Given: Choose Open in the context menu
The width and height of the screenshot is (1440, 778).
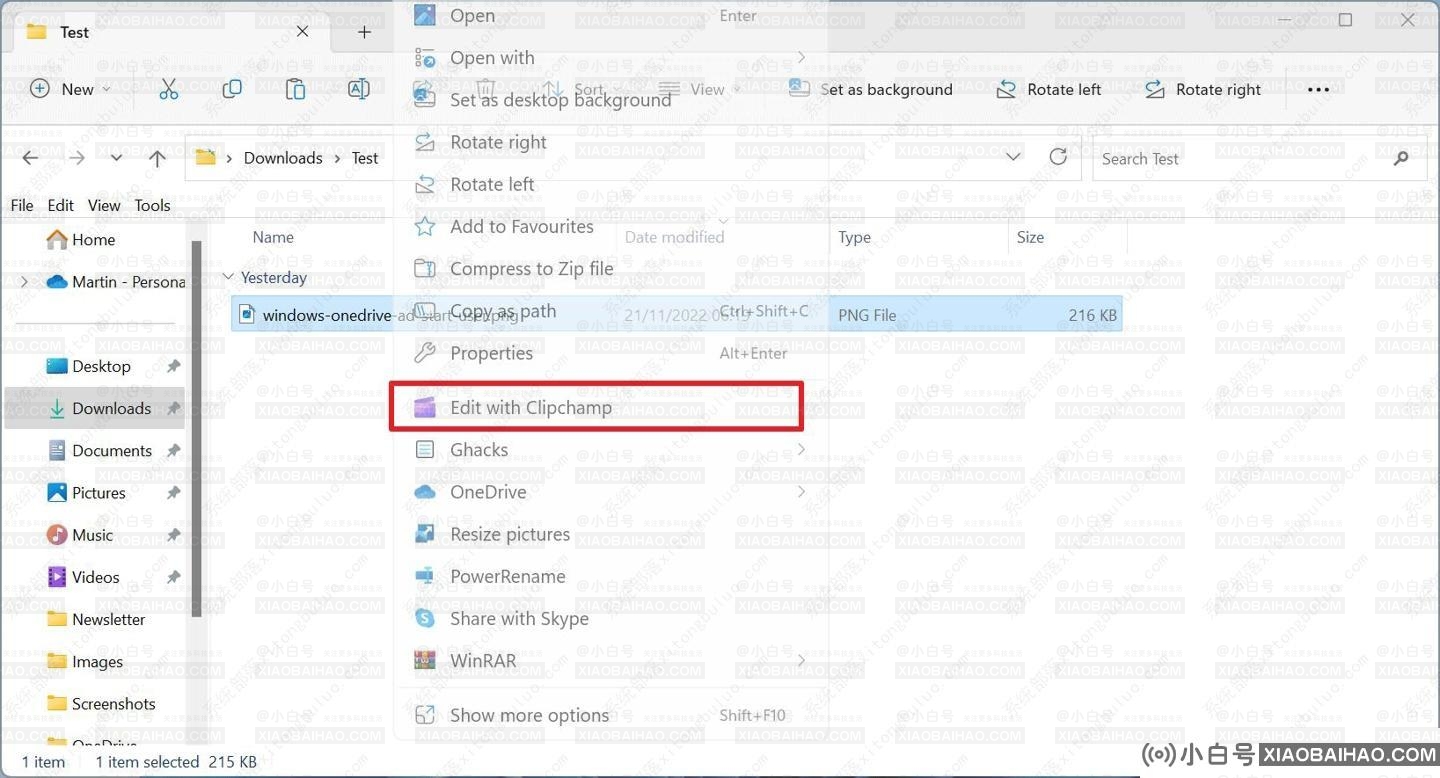Looking at the screenshot, I should [x=611, y=16].
